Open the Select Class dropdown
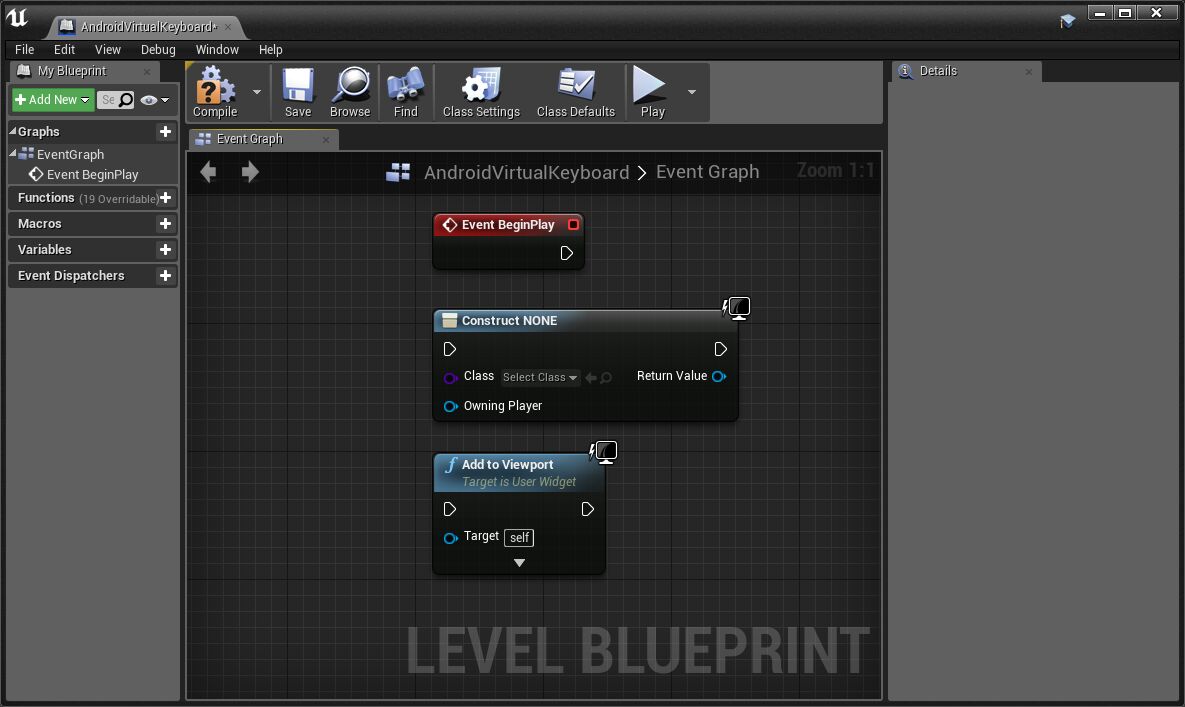The width and height of the screenshot is (1185, 707). [540, 377]
